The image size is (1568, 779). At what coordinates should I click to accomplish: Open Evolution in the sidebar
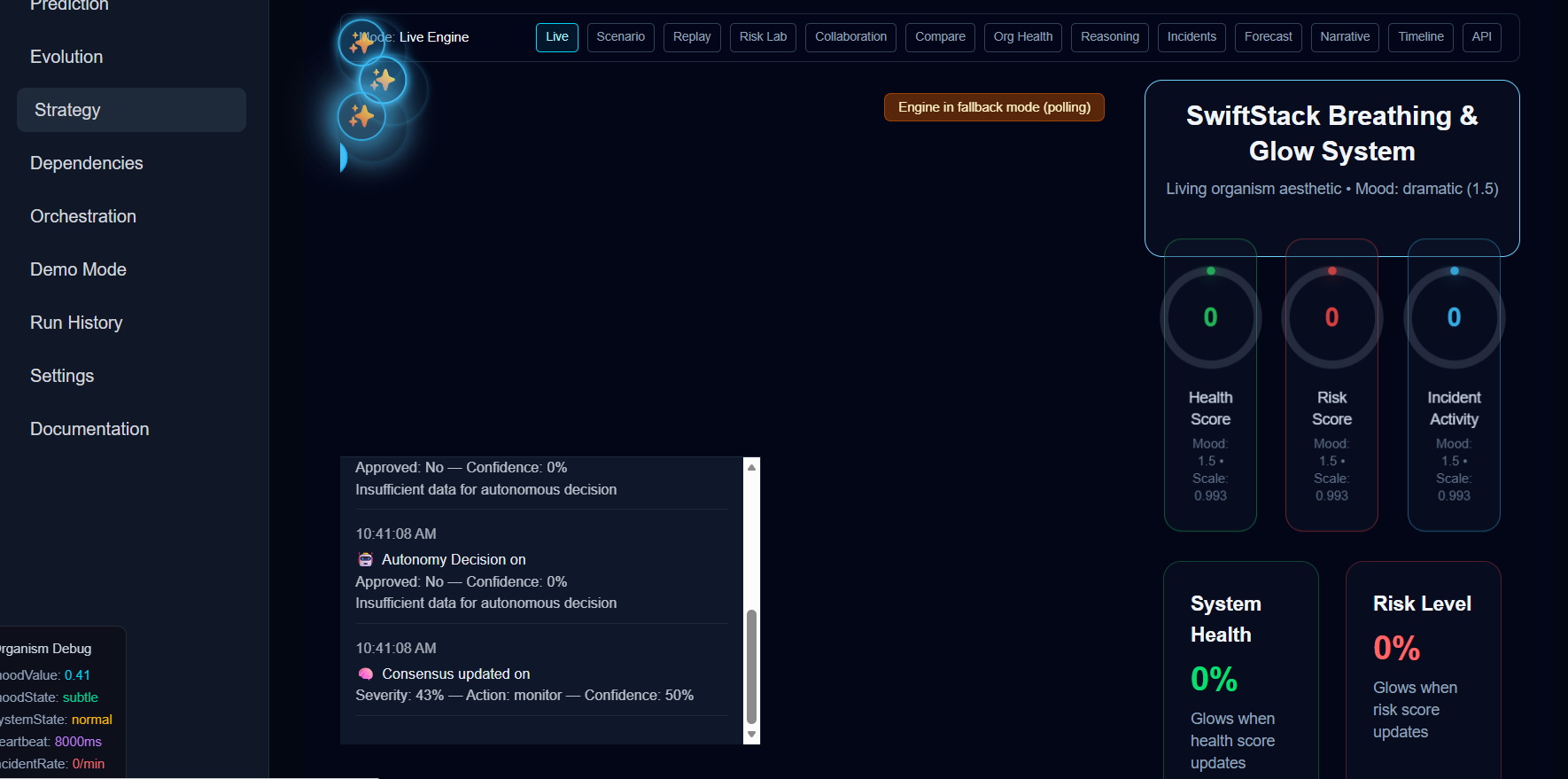tap(131, 57)
